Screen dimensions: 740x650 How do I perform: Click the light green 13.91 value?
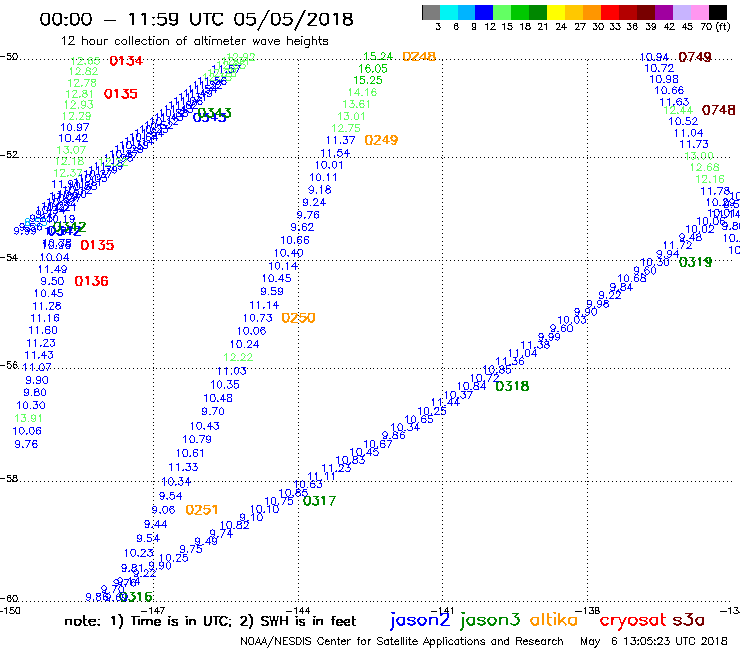pos(28,418)
